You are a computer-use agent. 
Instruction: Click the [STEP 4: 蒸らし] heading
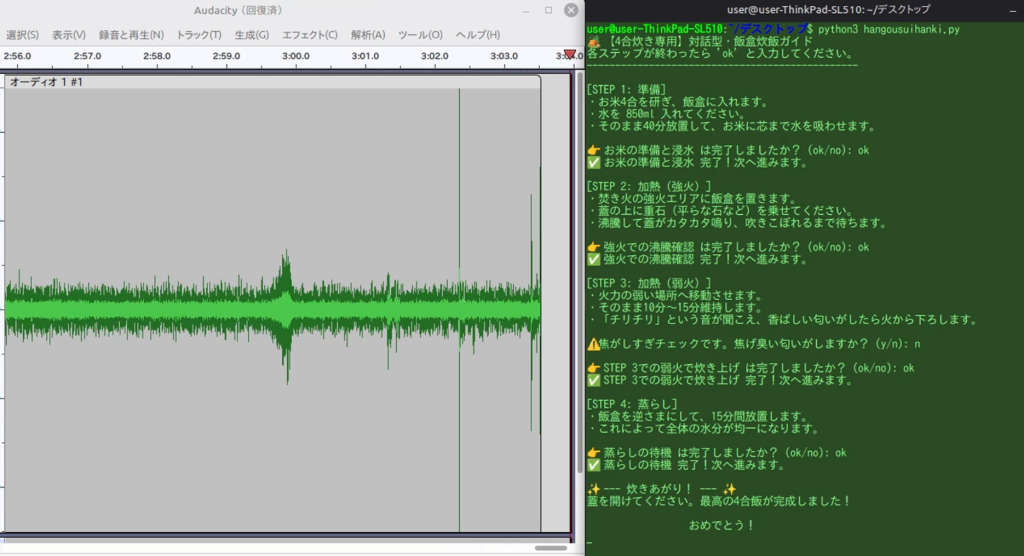(x=632, y=404)
